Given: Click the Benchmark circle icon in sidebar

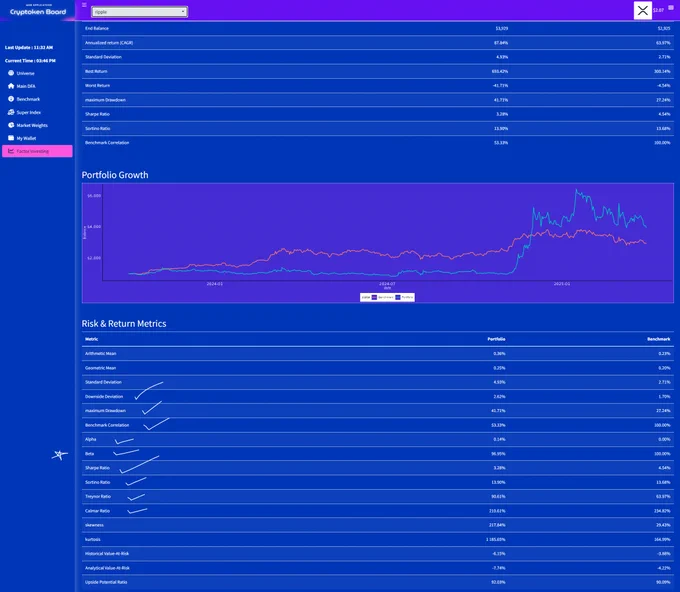Looking at the screenshot, I should click(x=11, y=99).
